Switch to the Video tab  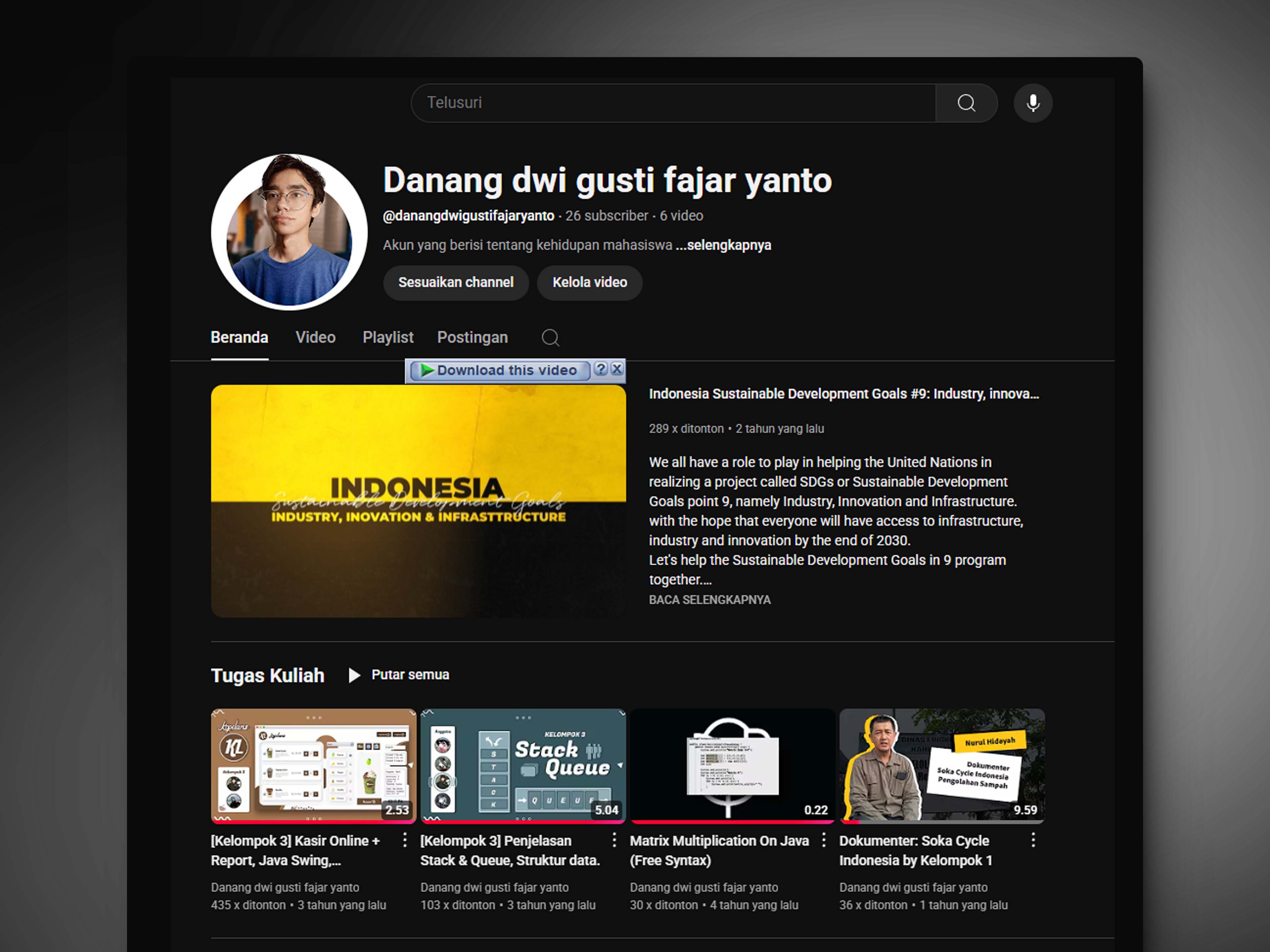click(x=315, y=337)
